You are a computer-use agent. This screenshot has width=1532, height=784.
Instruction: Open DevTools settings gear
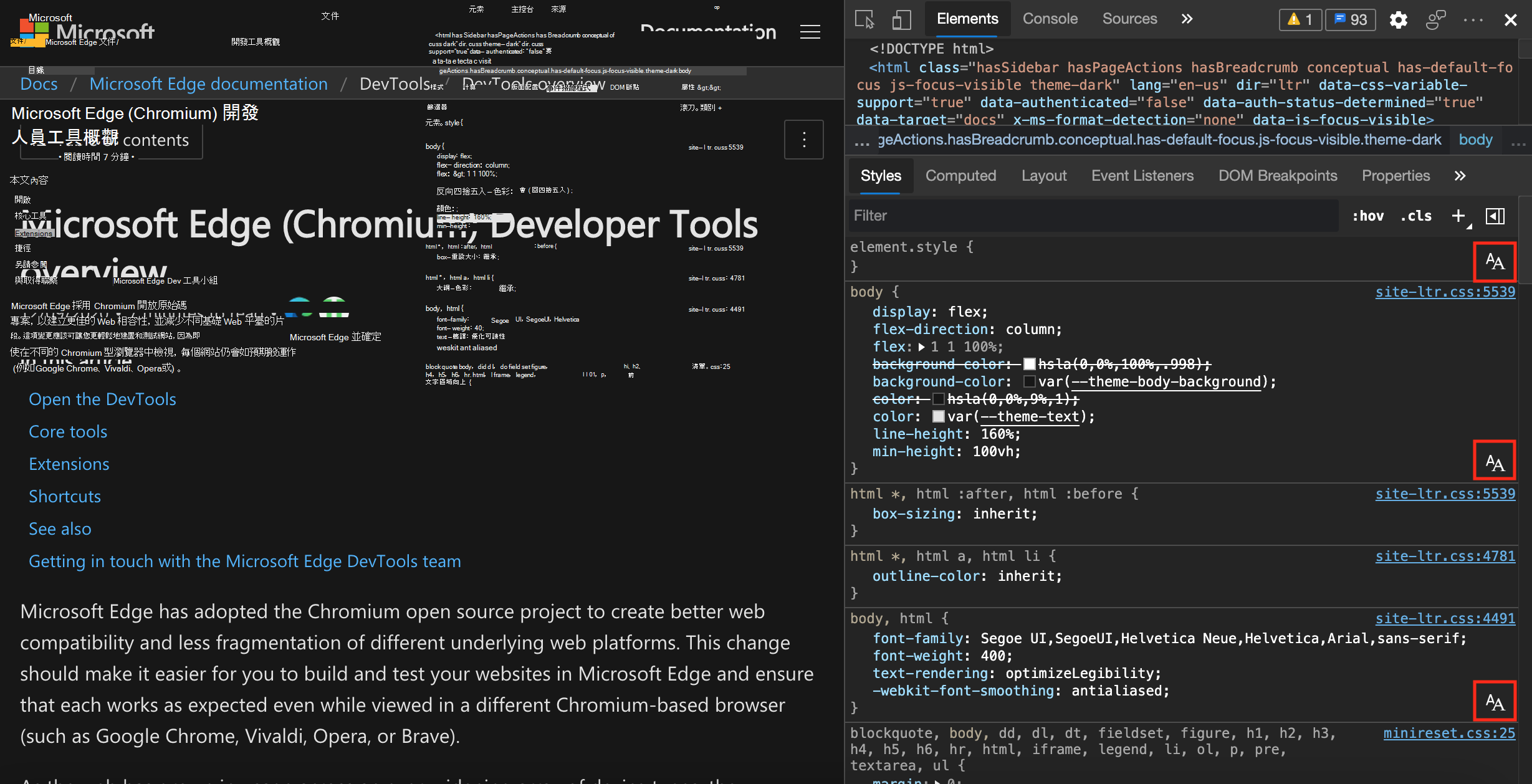pyautogui.click(x=1398, y=20)
